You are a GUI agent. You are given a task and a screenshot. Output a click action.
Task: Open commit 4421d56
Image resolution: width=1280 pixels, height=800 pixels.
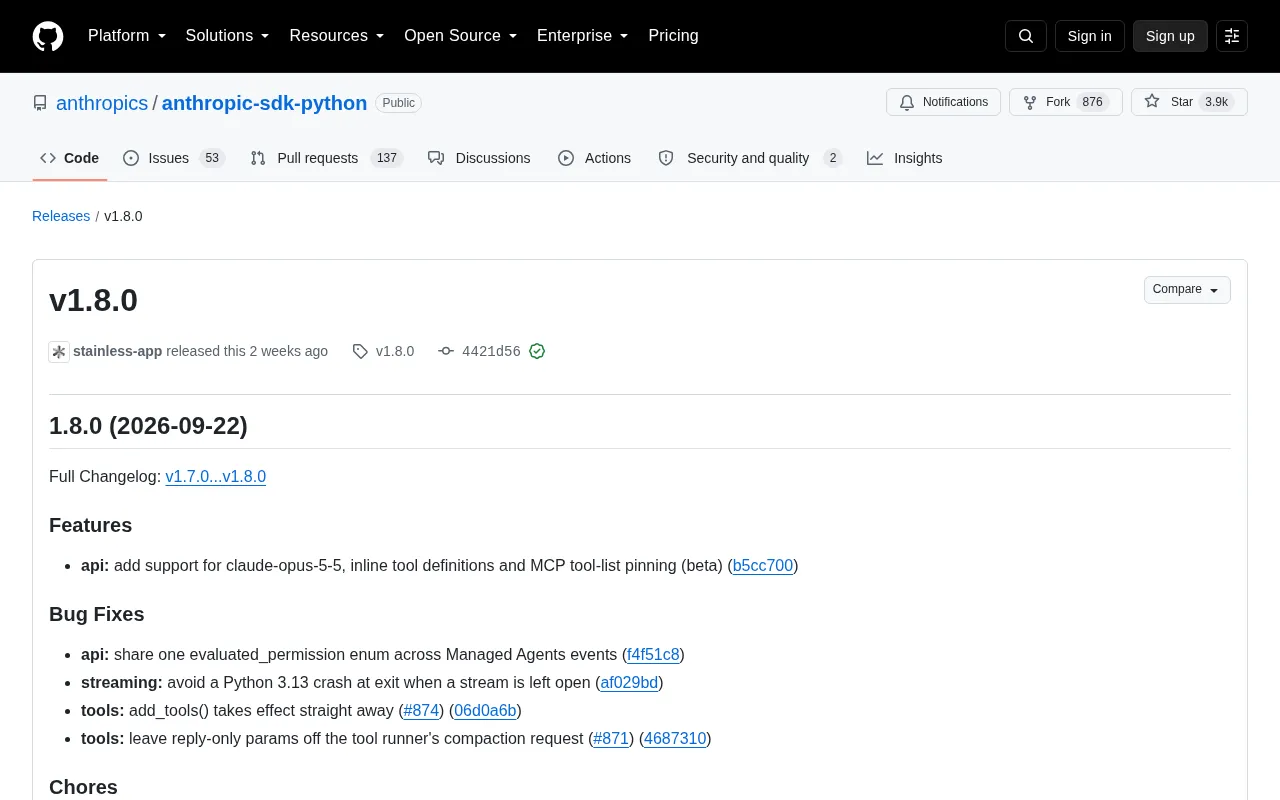pos(491,352)
